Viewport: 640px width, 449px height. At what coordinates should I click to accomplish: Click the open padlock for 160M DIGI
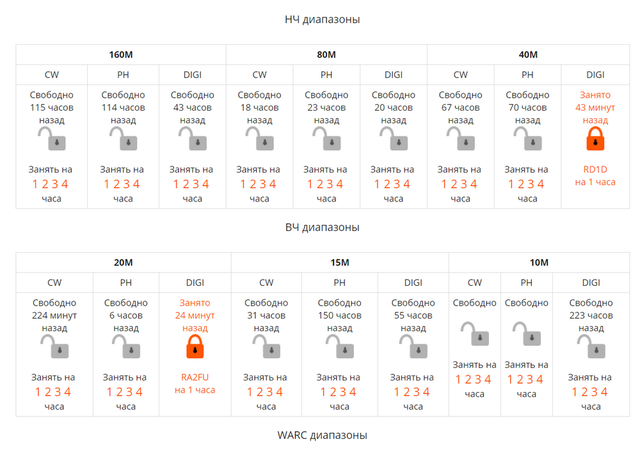(x=191, y=139)
